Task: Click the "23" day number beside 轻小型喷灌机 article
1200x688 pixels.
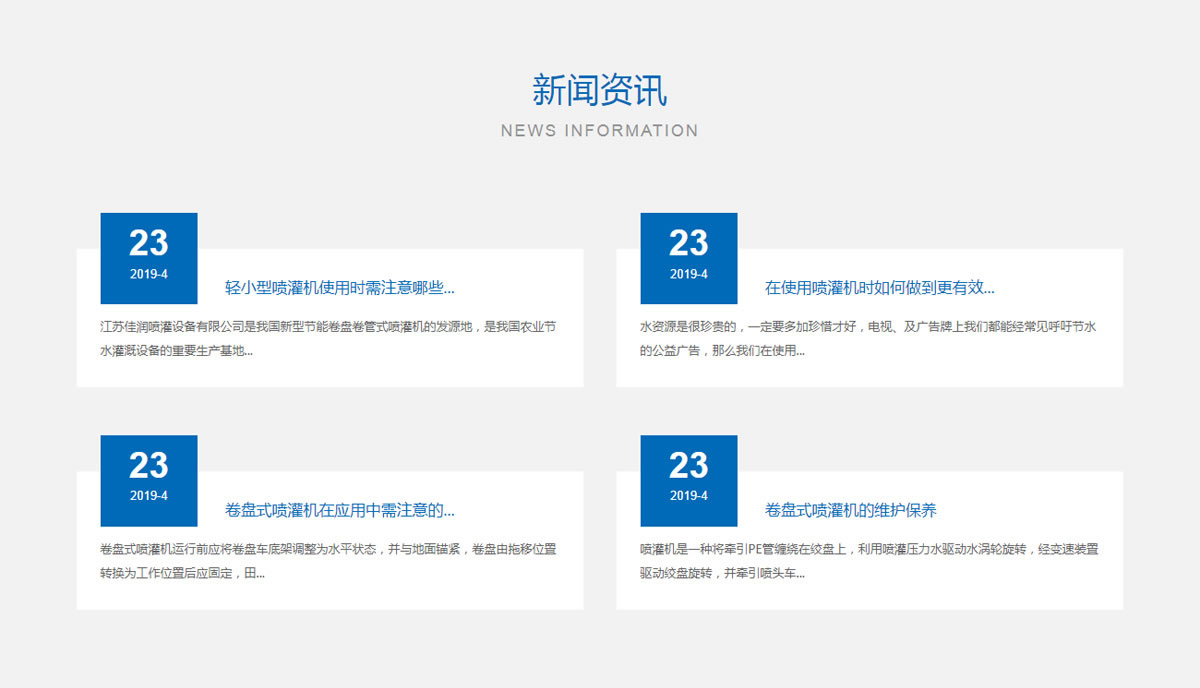Action: tap(149, 243)
